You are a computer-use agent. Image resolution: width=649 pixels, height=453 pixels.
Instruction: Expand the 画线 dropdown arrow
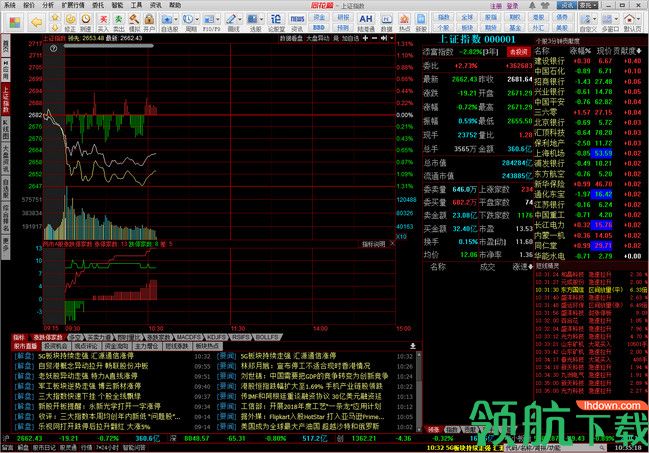click(x=240, y=19)
